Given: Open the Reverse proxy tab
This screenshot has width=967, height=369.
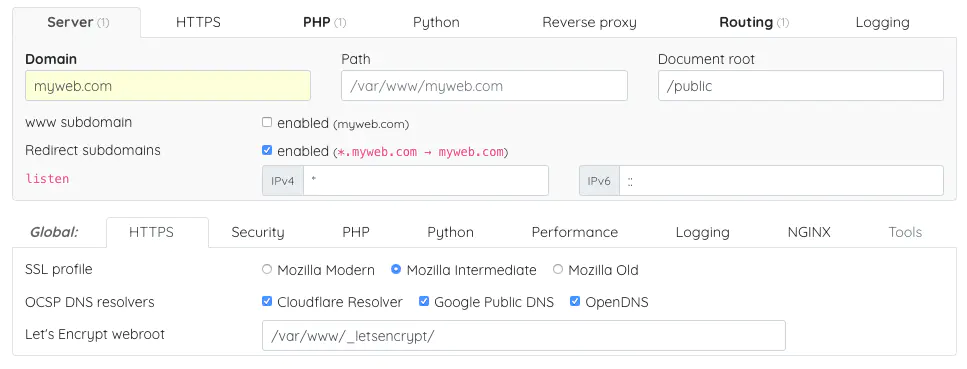Looking at the screenshot, I should 589,23.
